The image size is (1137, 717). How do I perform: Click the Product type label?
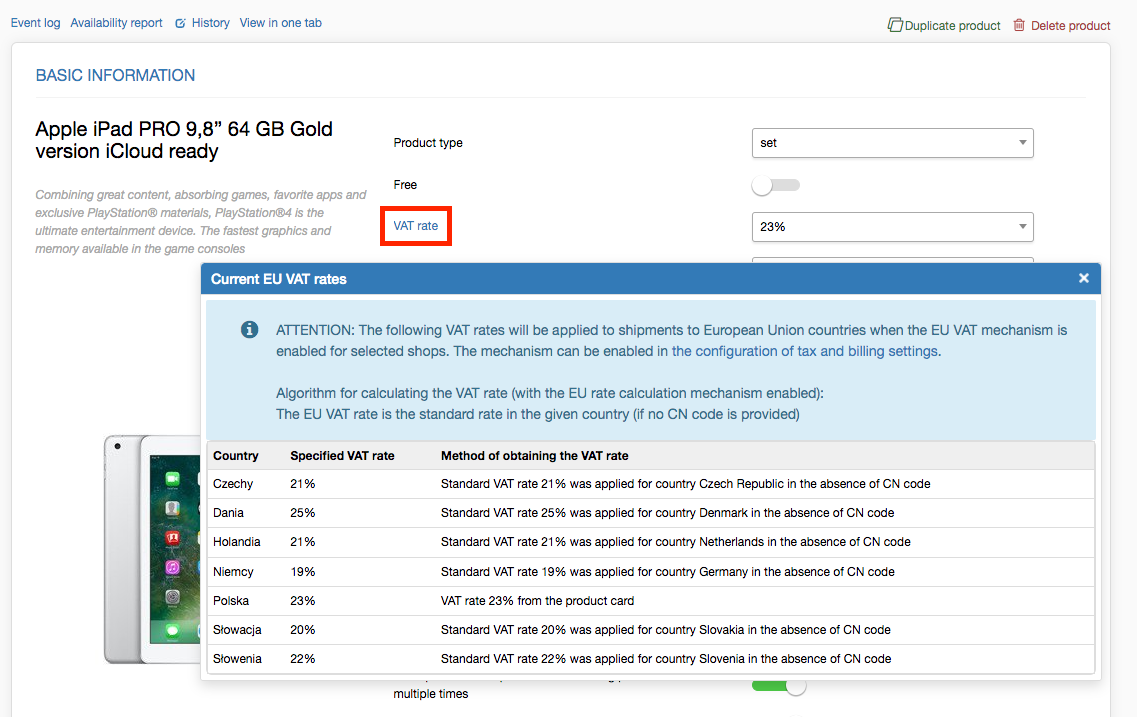pyautogui.click(x=428, y=143)
